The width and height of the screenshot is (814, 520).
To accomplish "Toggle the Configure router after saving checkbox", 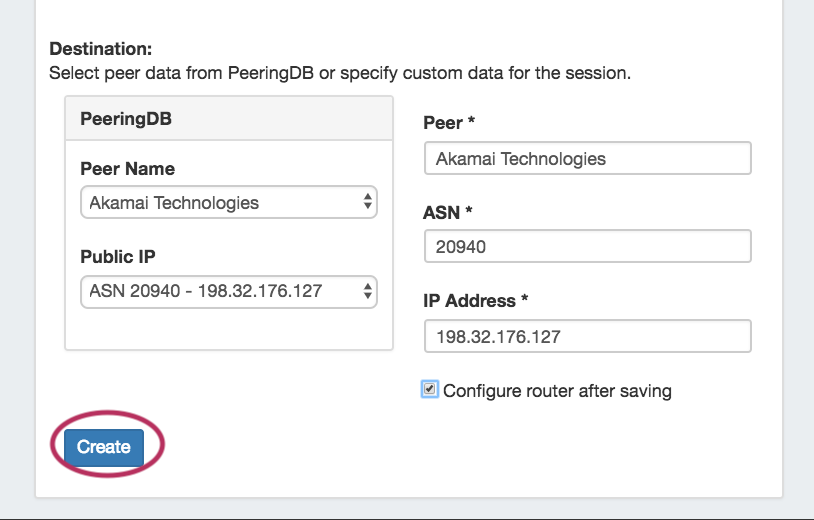I will tap(430, 390).
